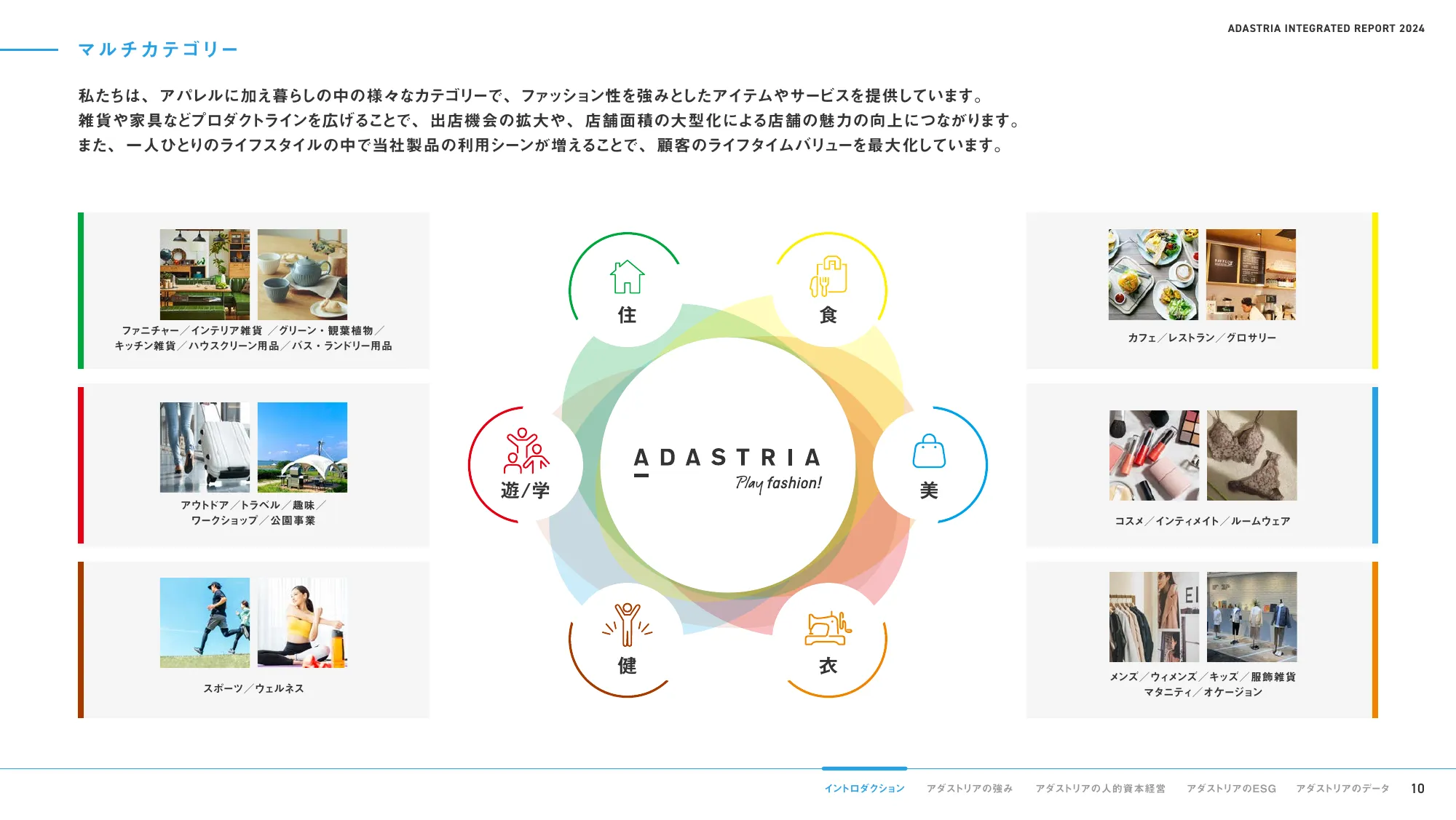This screenshot has width=1456, height=820.
Task: Click the カフェ／レストラン／グロサリー caption
Action: [x=1202, y=338]
